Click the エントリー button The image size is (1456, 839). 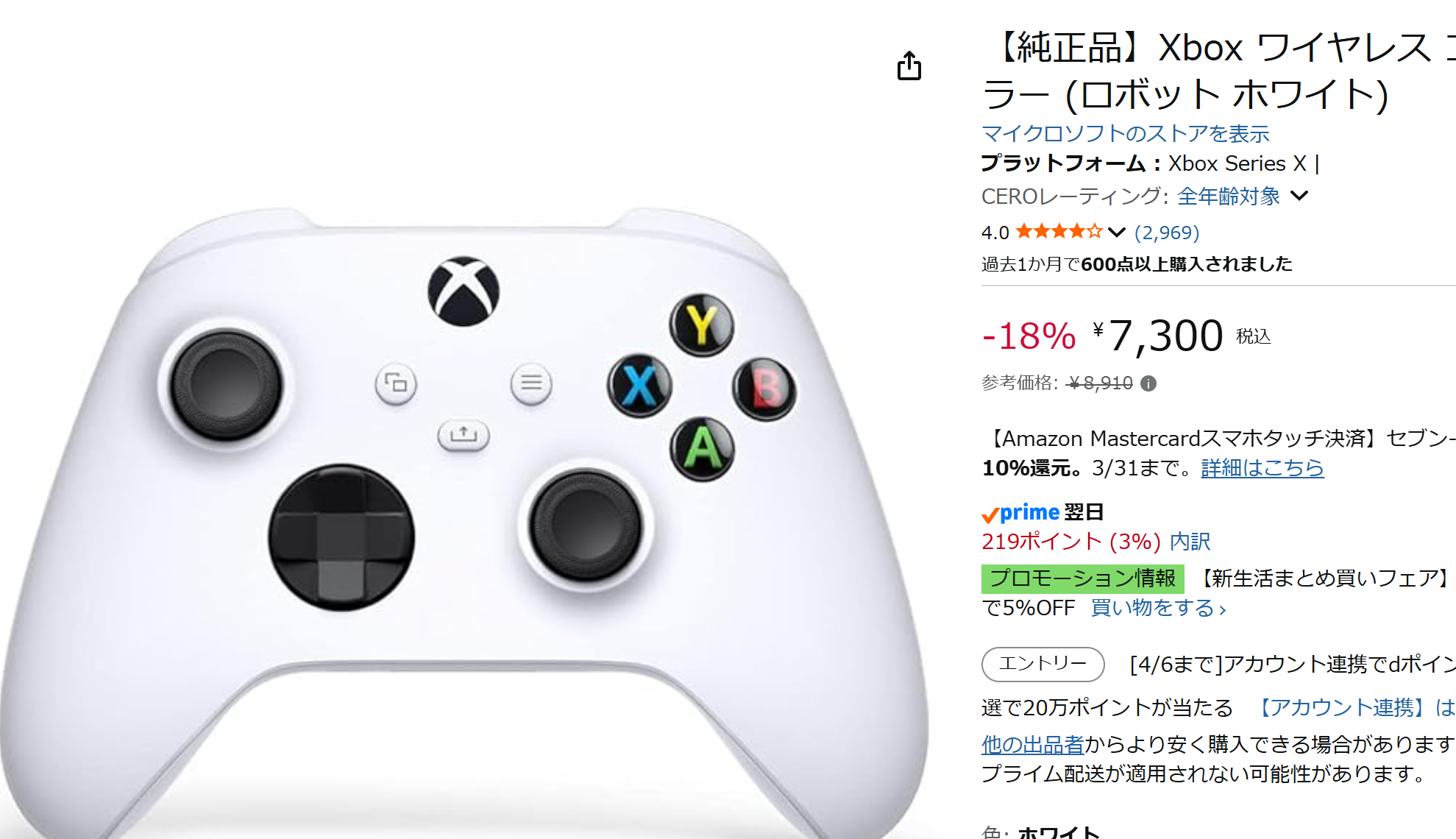pos(1043,664)
